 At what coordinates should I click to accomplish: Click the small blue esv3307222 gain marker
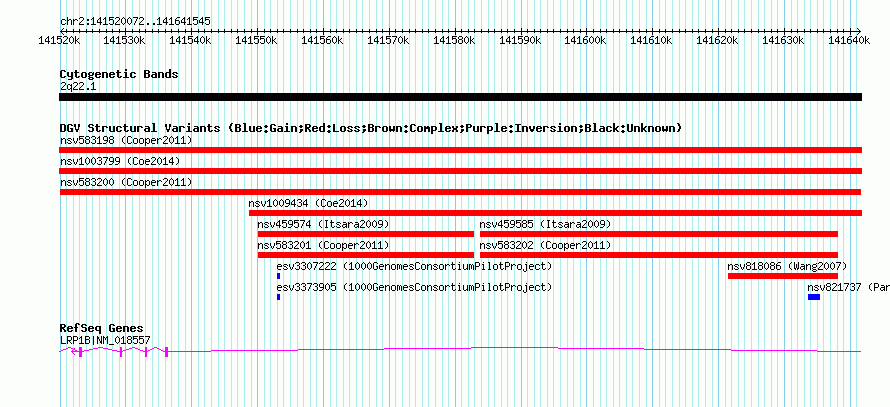(x=279, y=276)
